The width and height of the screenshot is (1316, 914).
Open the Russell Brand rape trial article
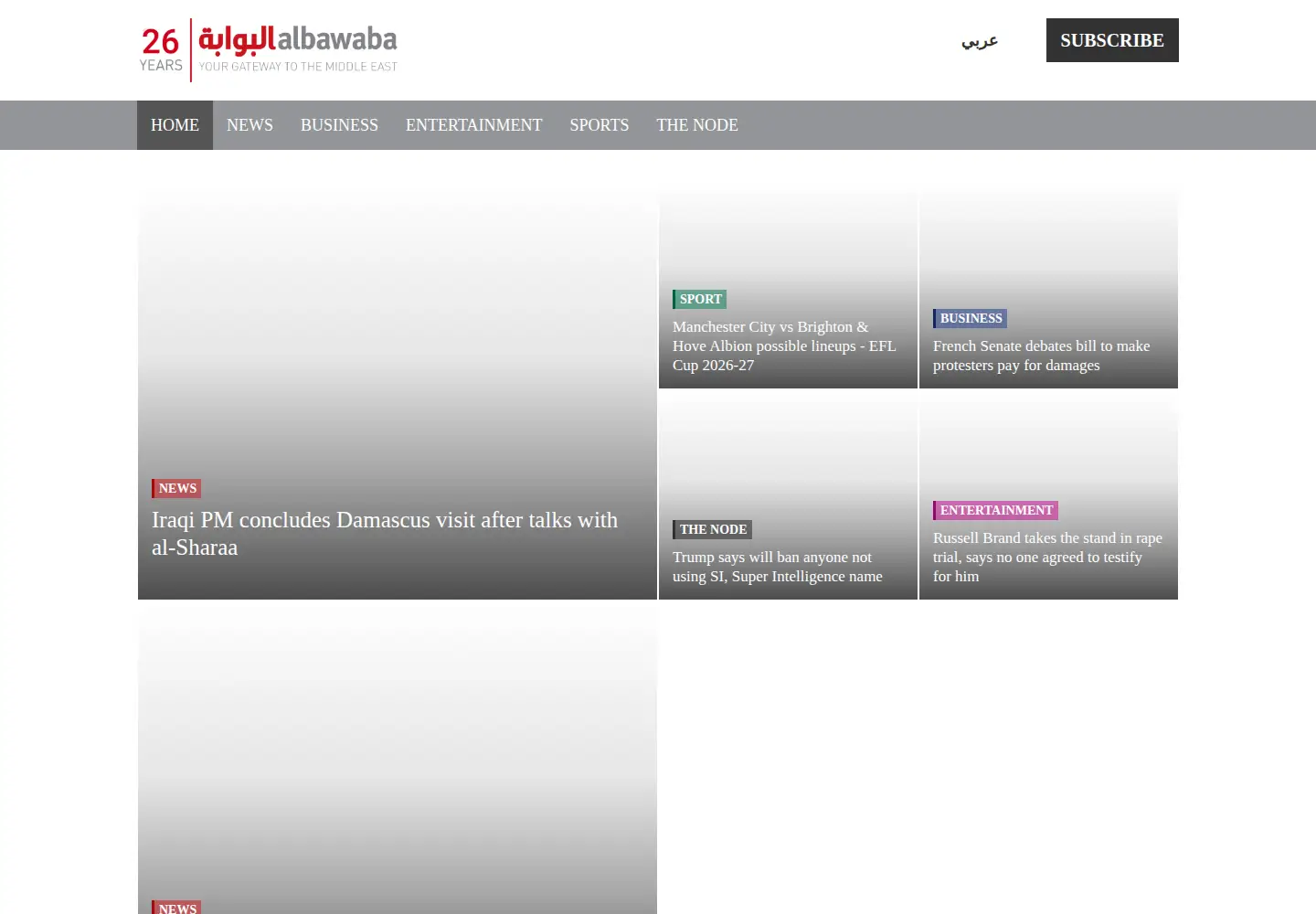1047,557
